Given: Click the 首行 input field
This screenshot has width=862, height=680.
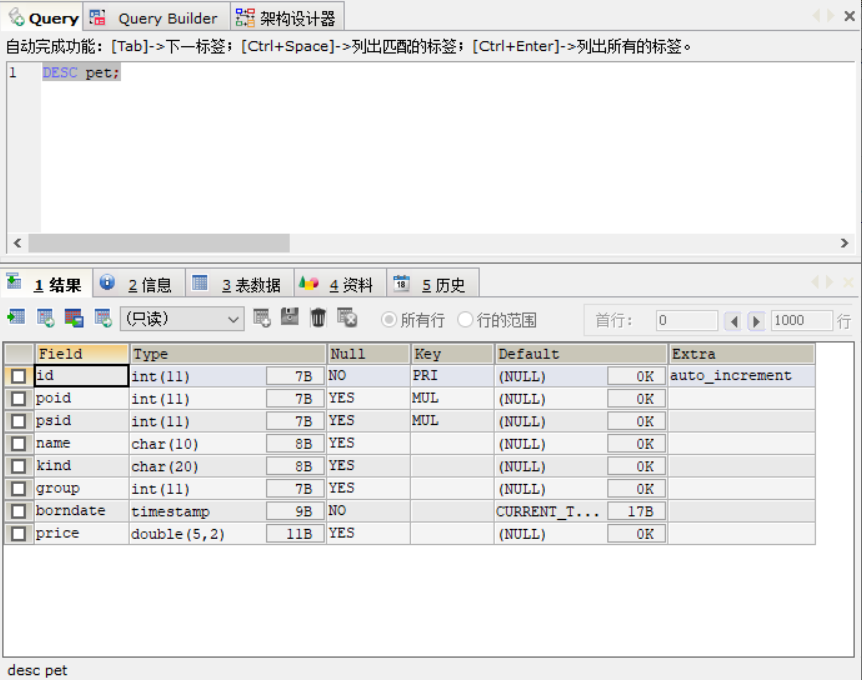Looking at the screenshot, I should click(687, 320).
